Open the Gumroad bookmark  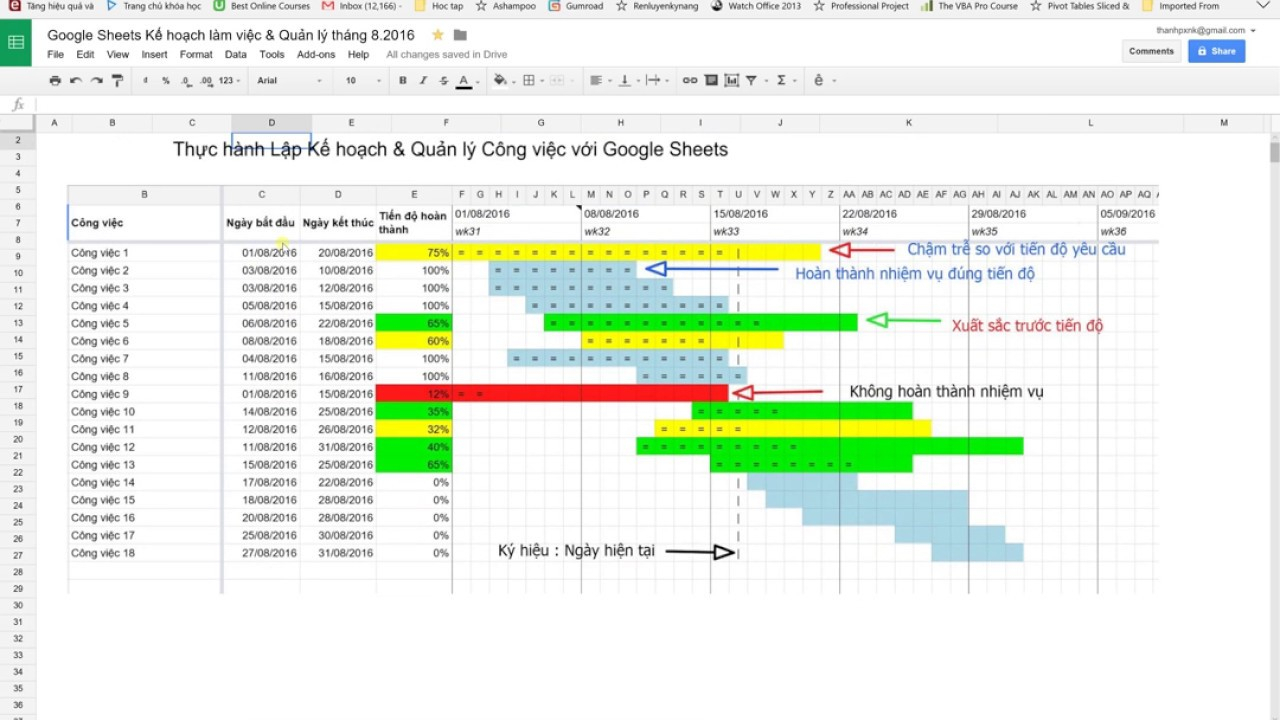pyautogui.click(x=576, y=6)
